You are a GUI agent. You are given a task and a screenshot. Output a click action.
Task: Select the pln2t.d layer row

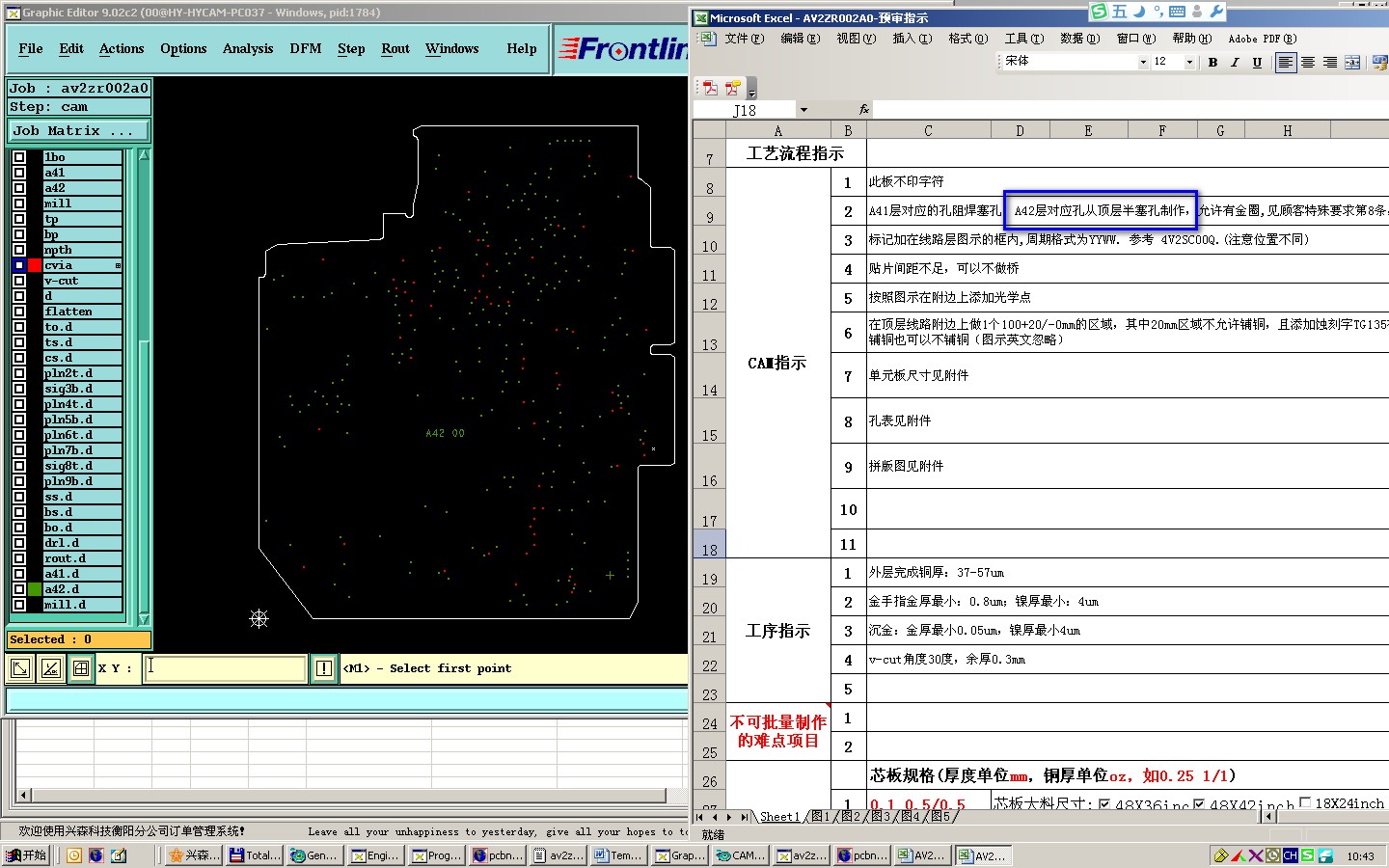click(x=83, y=373)
